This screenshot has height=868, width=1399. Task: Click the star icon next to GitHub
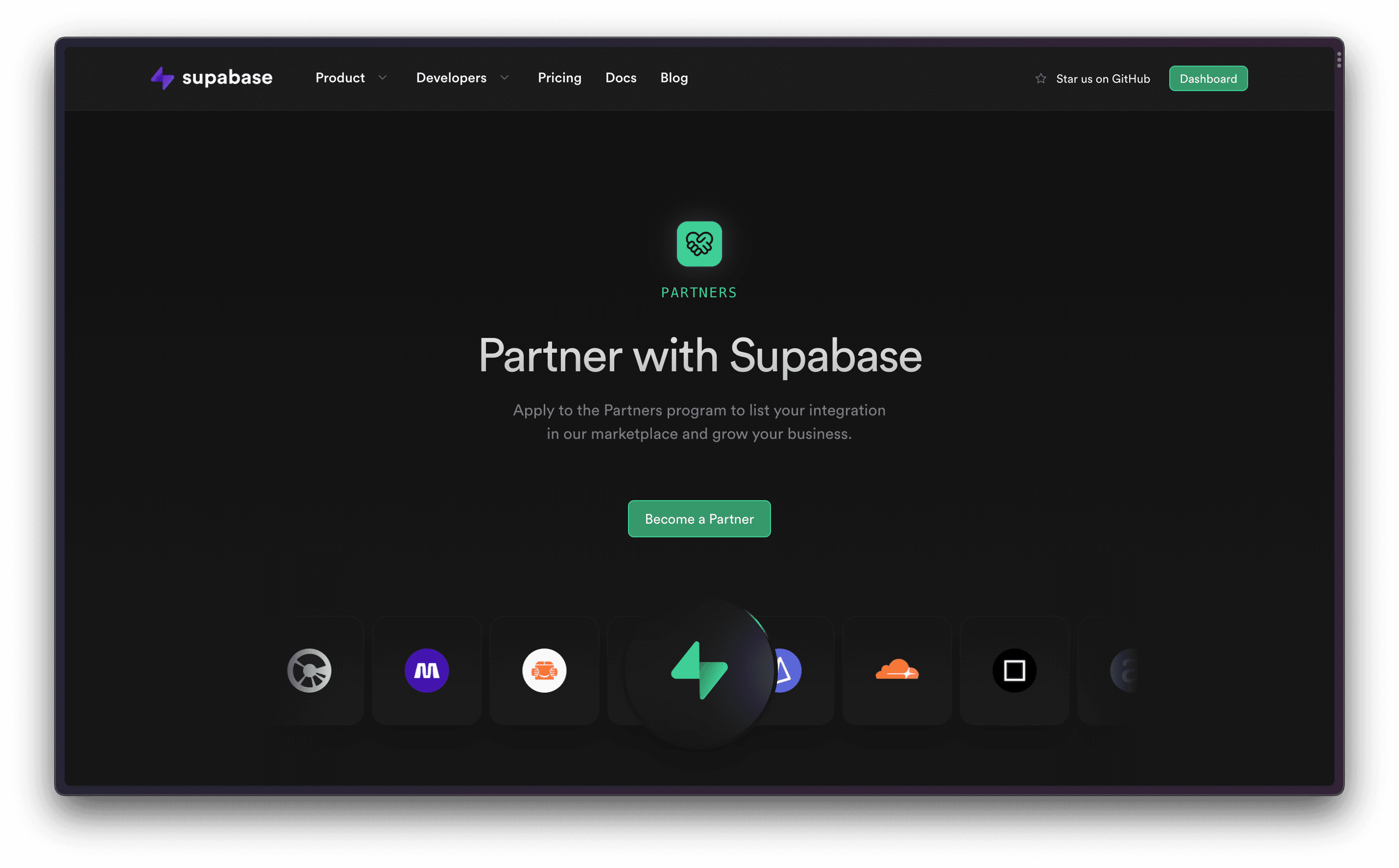(x=1040, y=78)
